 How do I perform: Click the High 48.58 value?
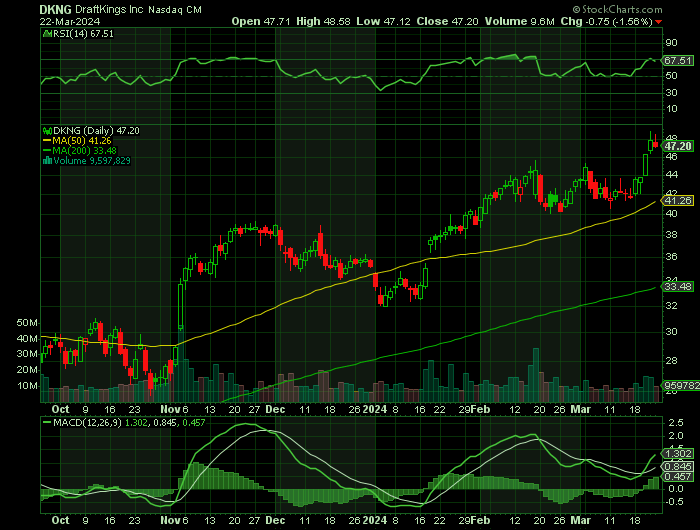click(x=323, y=21)
